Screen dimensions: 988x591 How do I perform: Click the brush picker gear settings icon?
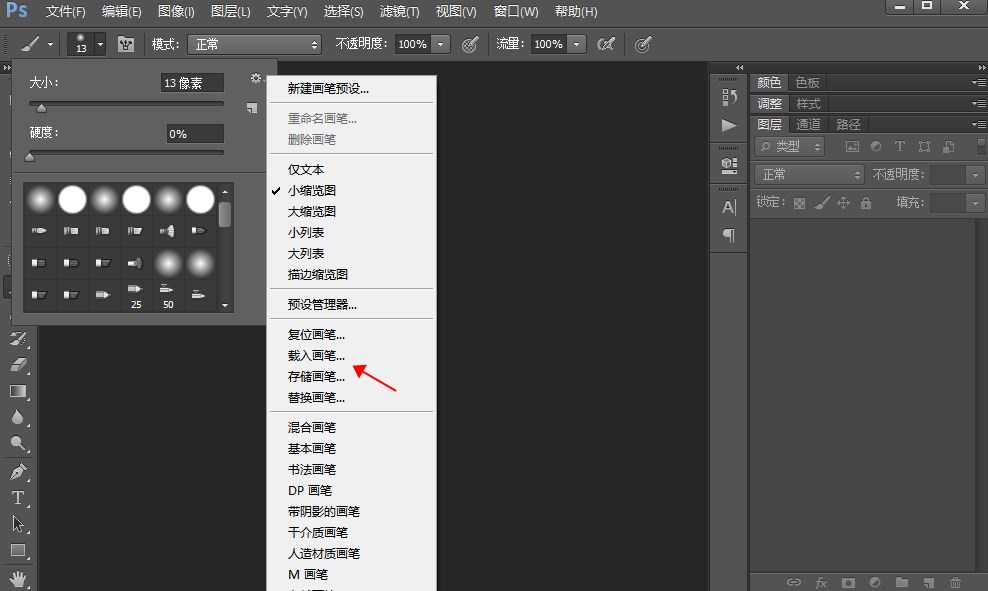coord(255,78)
